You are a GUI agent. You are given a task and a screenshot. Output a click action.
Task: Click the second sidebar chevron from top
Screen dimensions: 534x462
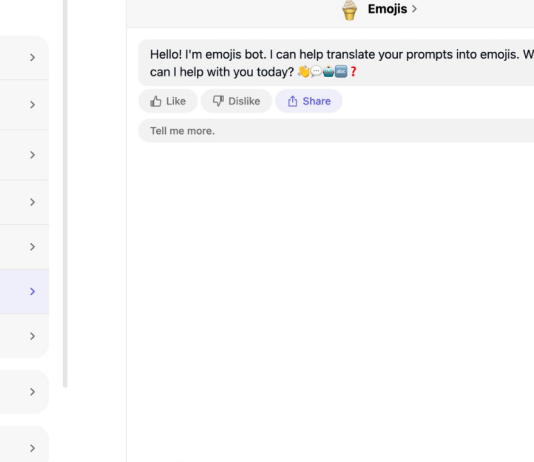coord(32,105)
